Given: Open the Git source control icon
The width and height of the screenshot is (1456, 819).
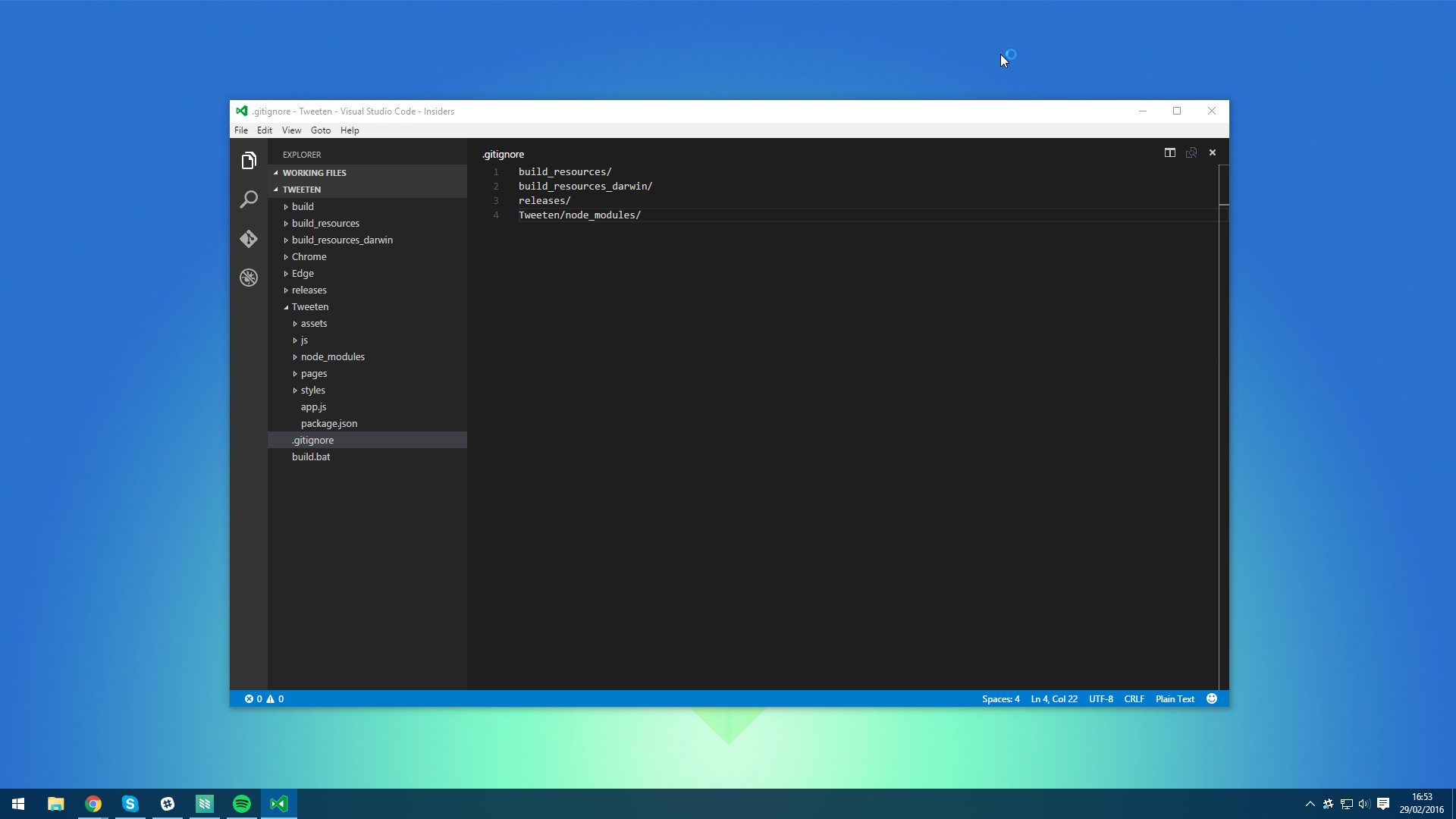Looking at the screenshot, I should click(x=249, y=239).
